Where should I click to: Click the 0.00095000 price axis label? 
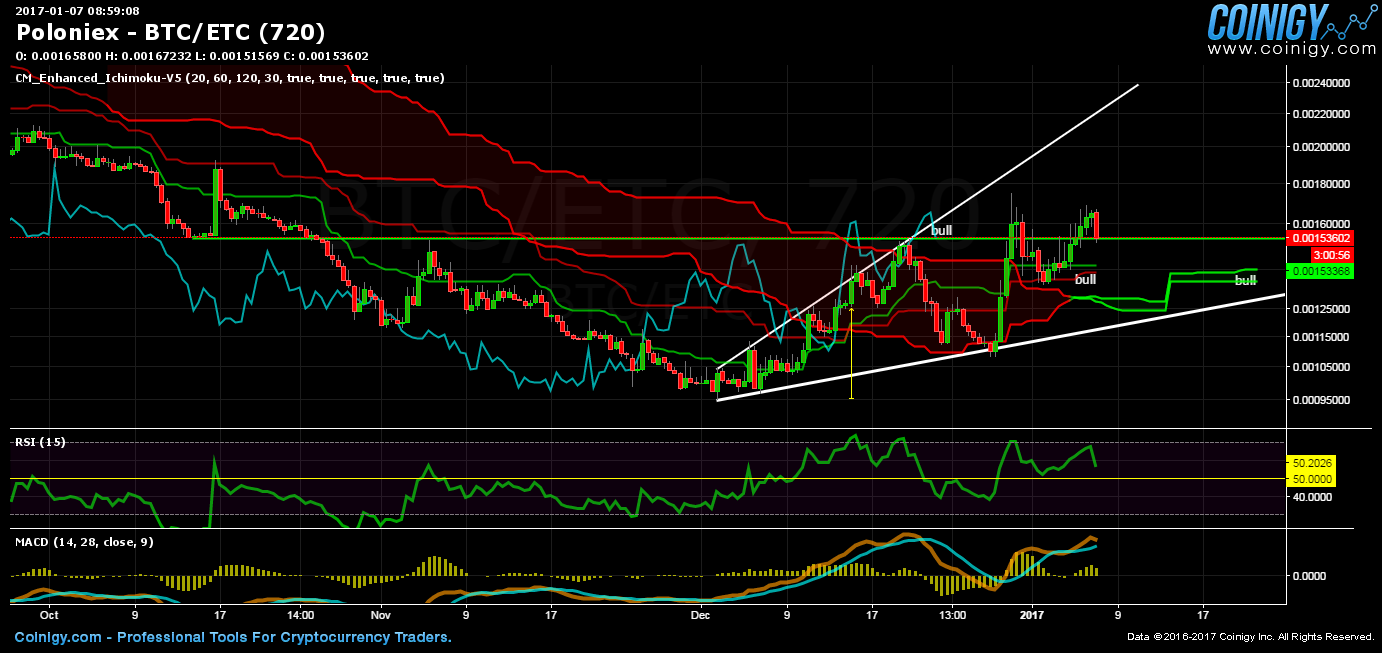[x=1322, y=400]
